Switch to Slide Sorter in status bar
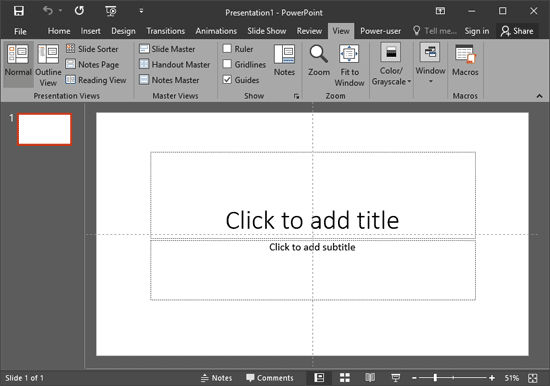Viewport: 550px width, 386px height. point(345,378)
